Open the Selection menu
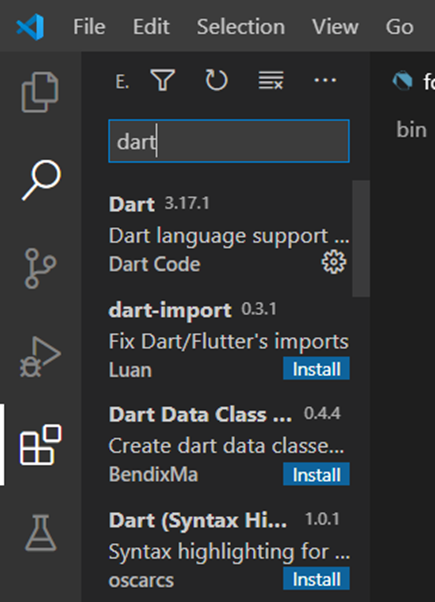The width and height of the screenshot is (435, 602). coord(241,27)
